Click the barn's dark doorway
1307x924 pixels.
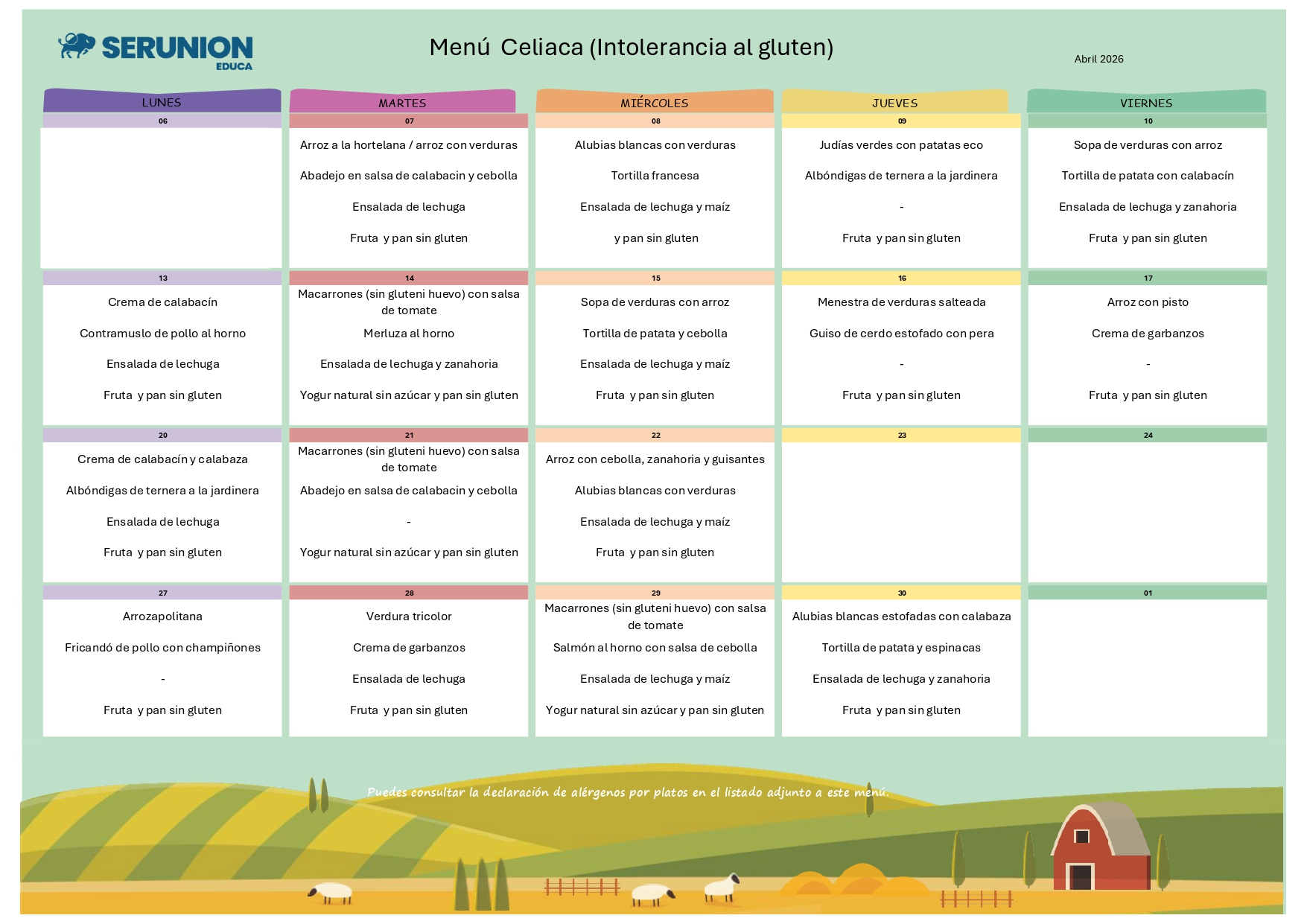coord(1080,877)
